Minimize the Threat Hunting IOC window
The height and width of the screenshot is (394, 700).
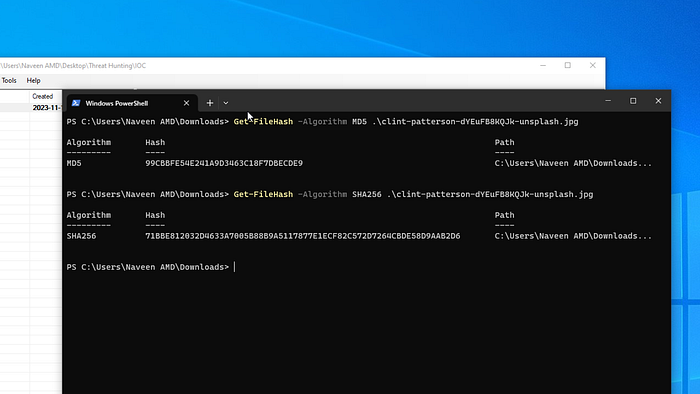pos(543,65)
